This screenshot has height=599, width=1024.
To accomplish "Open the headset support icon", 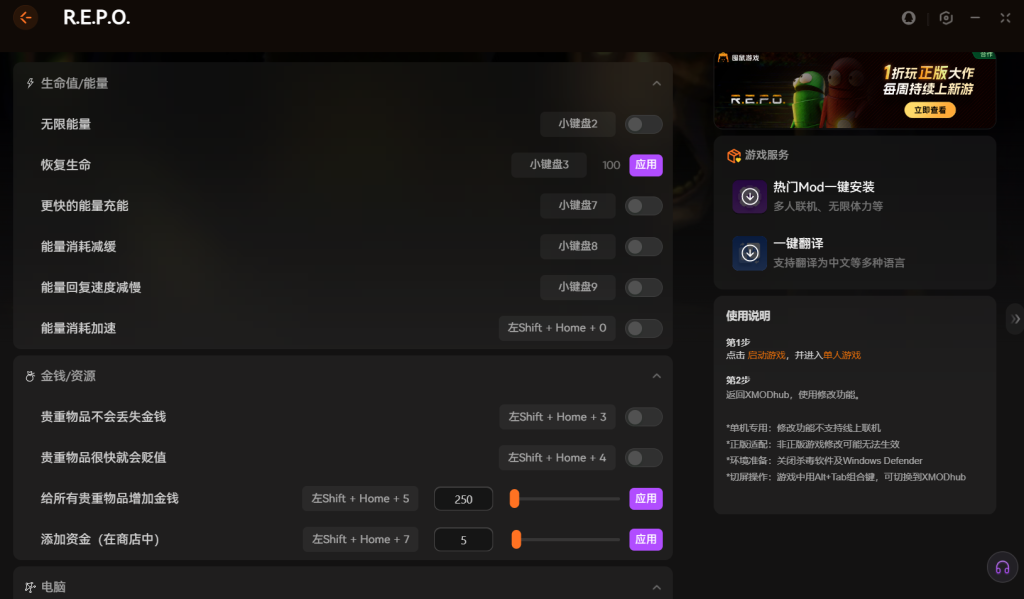I will (x=1001, y=567).
